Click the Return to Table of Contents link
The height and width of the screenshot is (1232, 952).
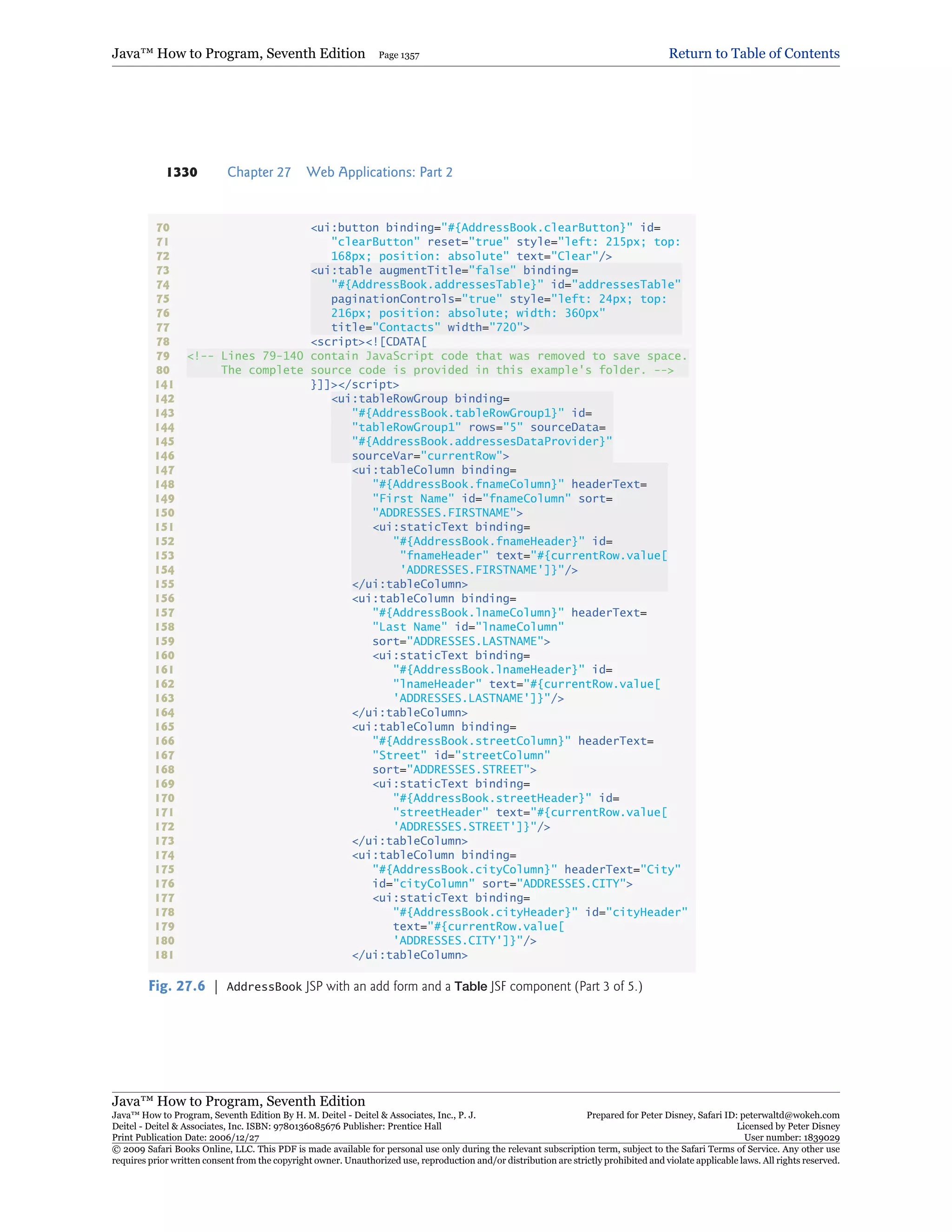click(754, 53)
